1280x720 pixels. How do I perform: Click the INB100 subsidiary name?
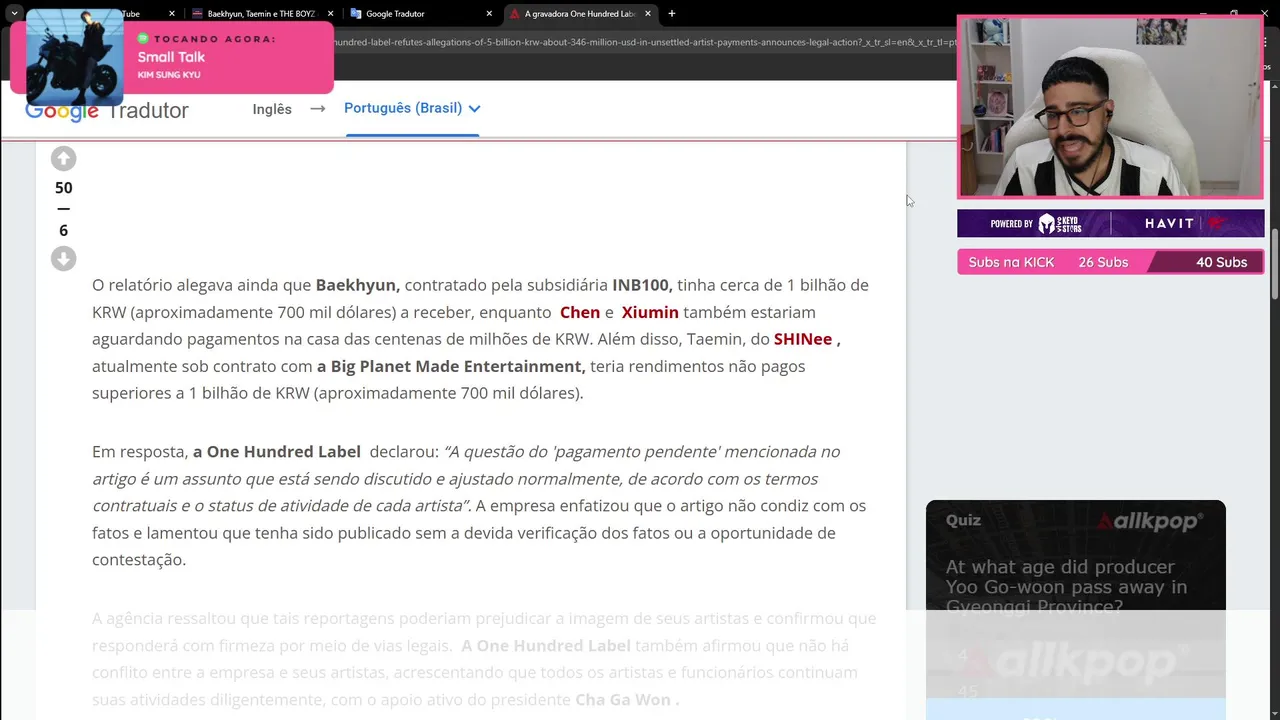click(642, 285)
